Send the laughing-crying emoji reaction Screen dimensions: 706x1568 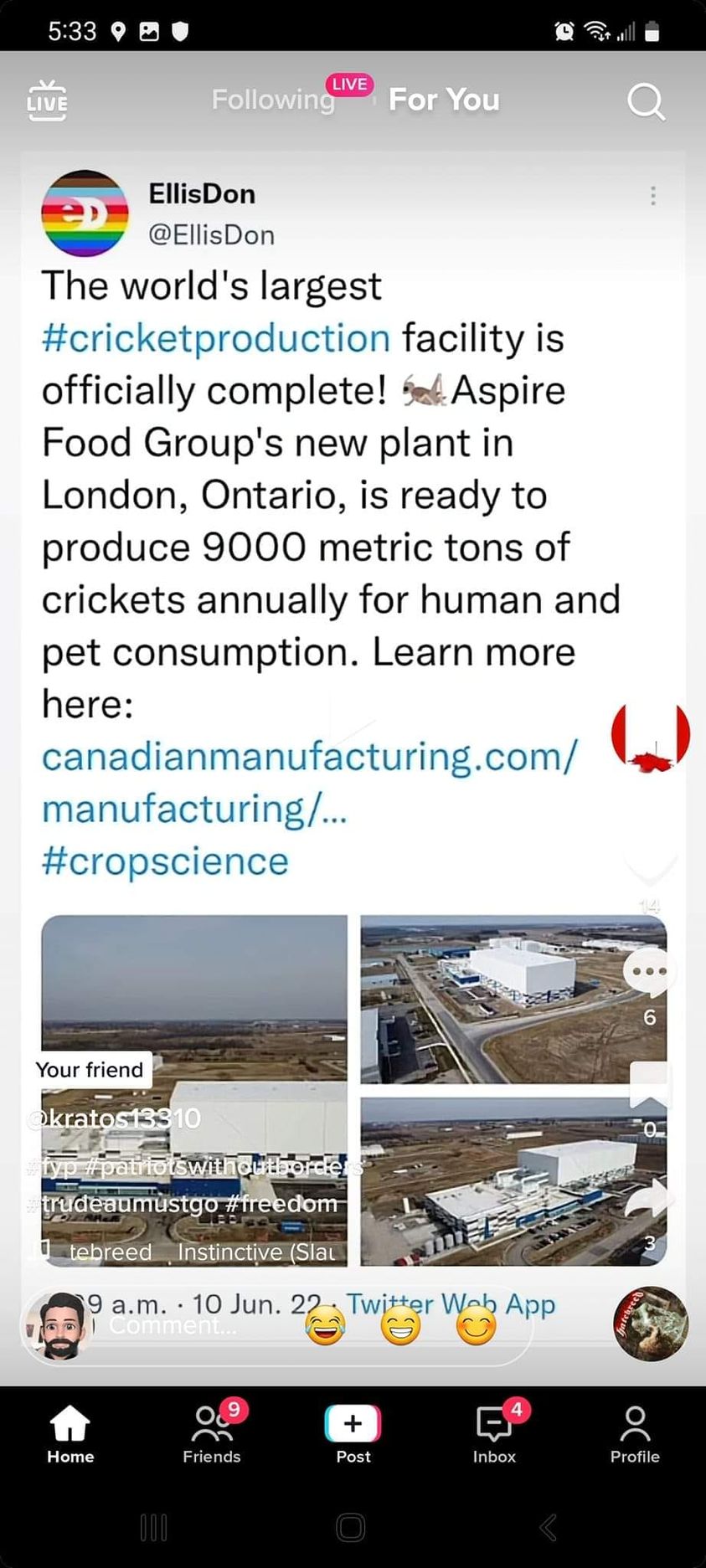(x=325, y=1326)
